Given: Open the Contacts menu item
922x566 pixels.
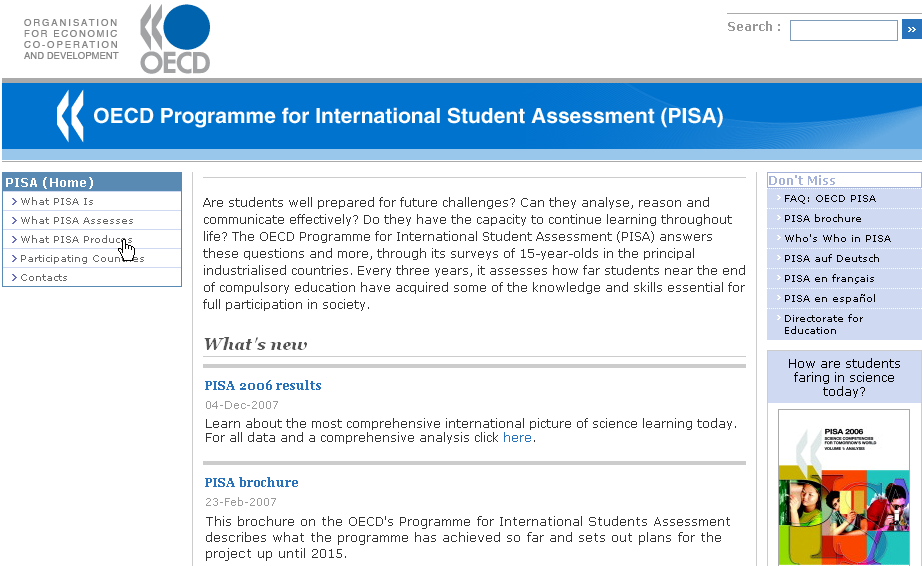Looking at the screenshot, I should 44,278.
